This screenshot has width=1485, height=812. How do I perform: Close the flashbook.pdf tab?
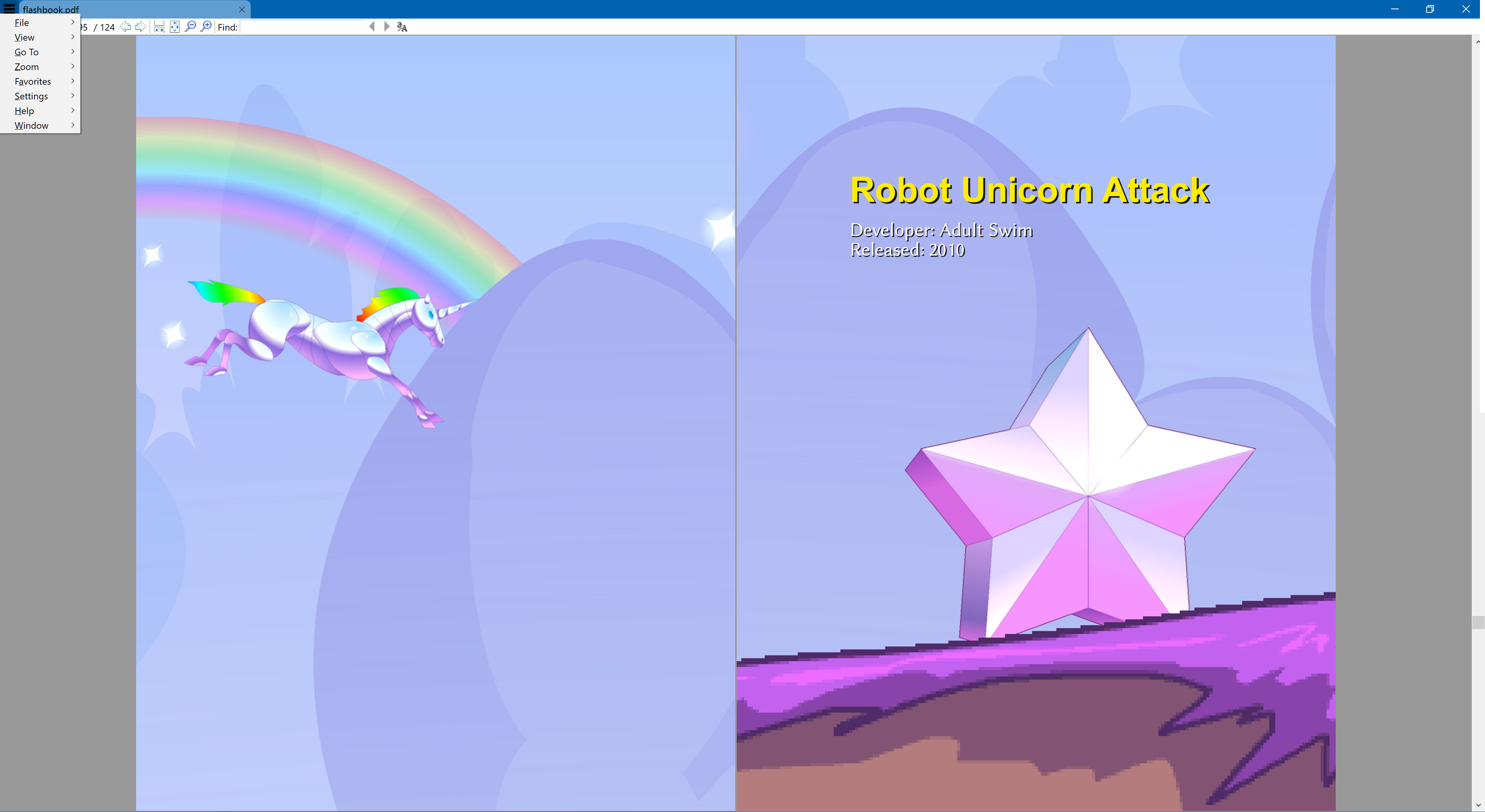[x=242, y=9]
